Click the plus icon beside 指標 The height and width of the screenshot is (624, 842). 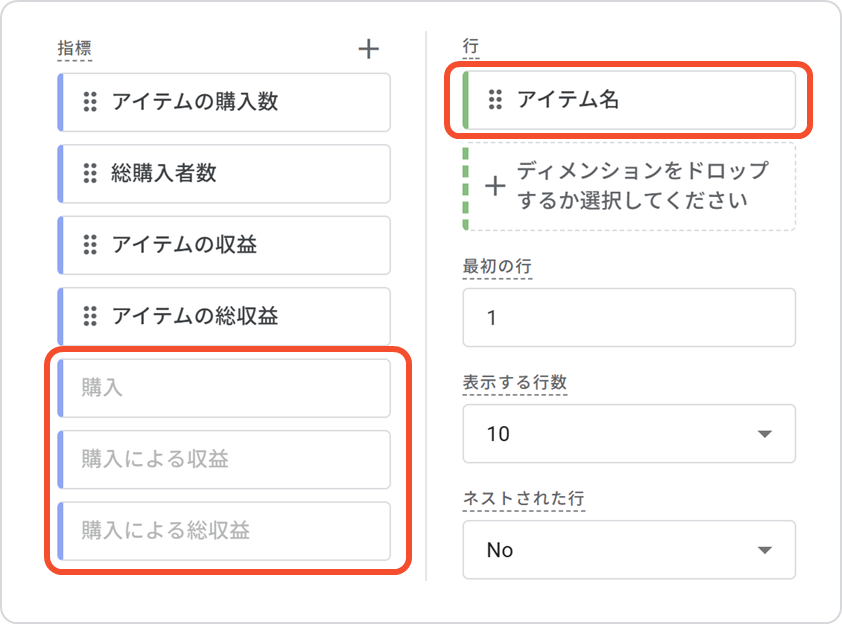pos(369,49)
